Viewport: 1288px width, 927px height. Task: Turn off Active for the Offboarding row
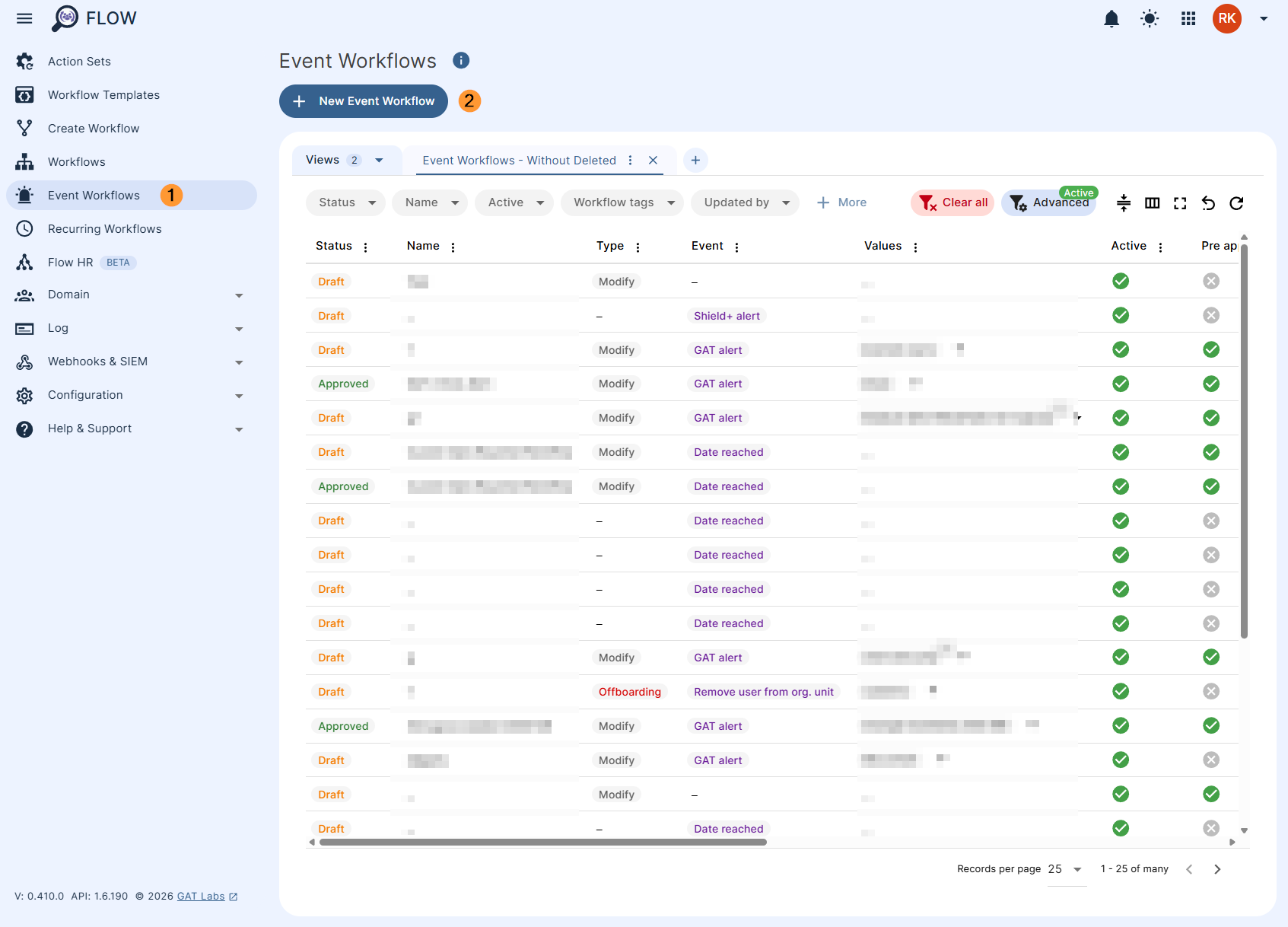(x=1120, y=691)
